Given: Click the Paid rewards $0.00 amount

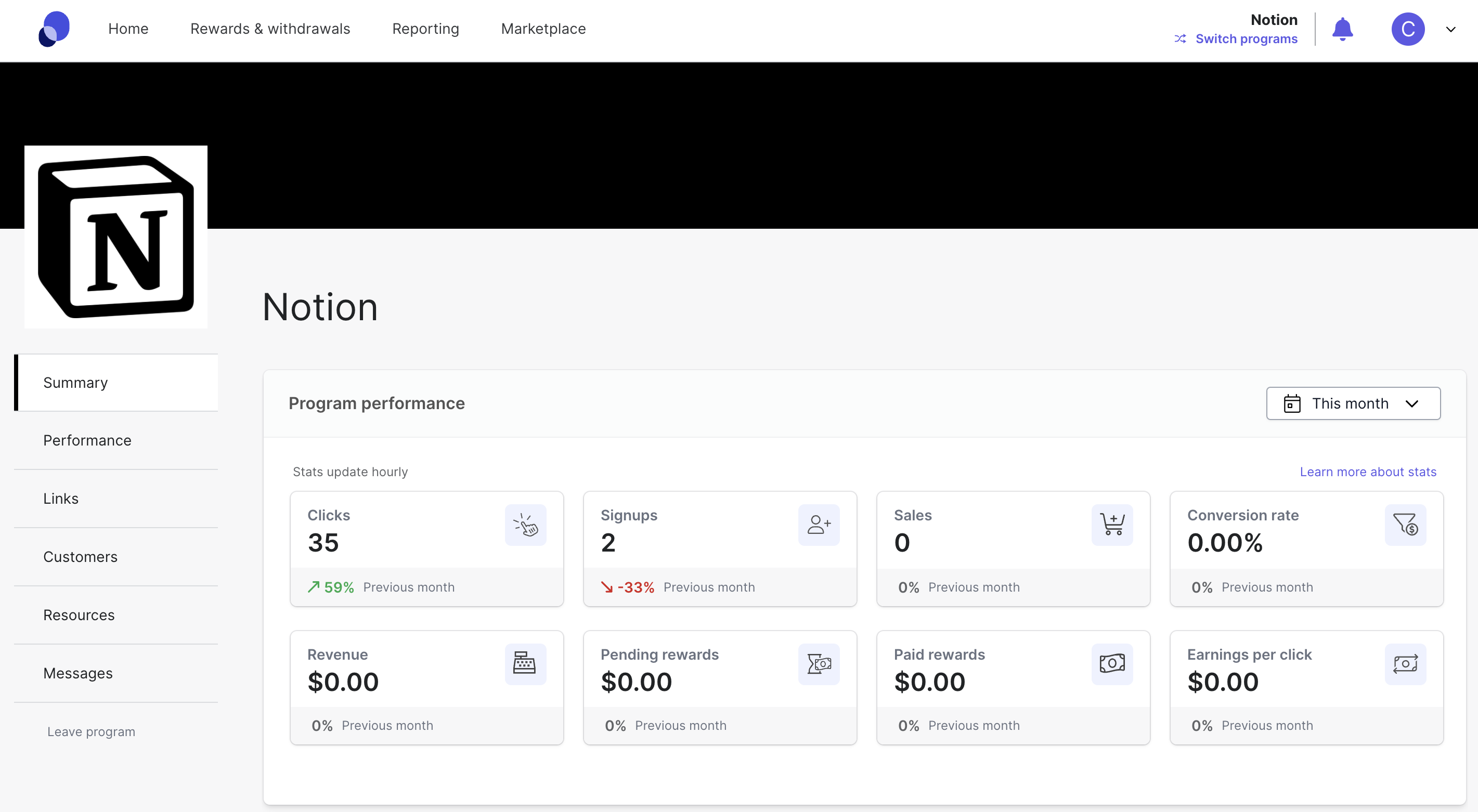Looking at the screenshot, I should pos(929,682).
